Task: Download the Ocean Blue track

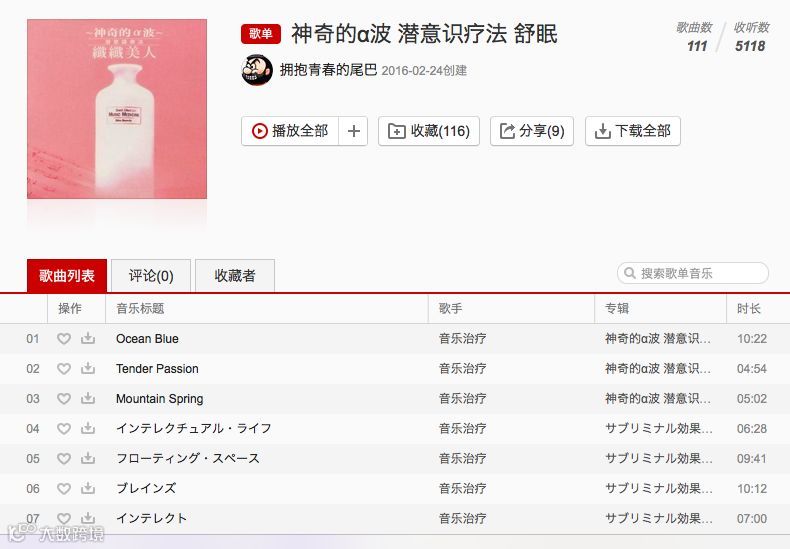Action: pyautogui.click(x=88, y=338)
